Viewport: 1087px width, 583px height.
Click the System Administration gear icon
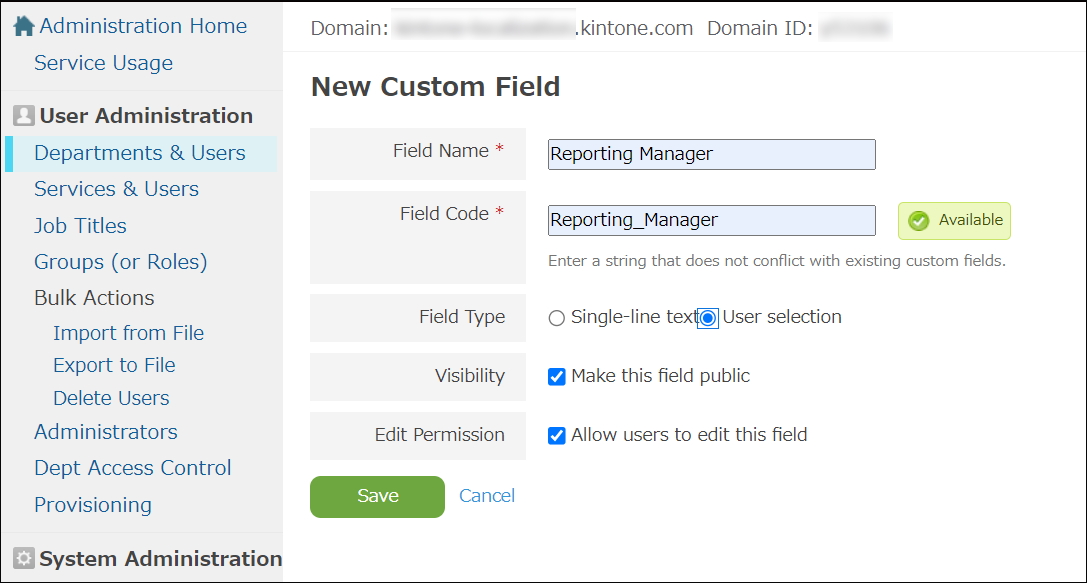24,558
